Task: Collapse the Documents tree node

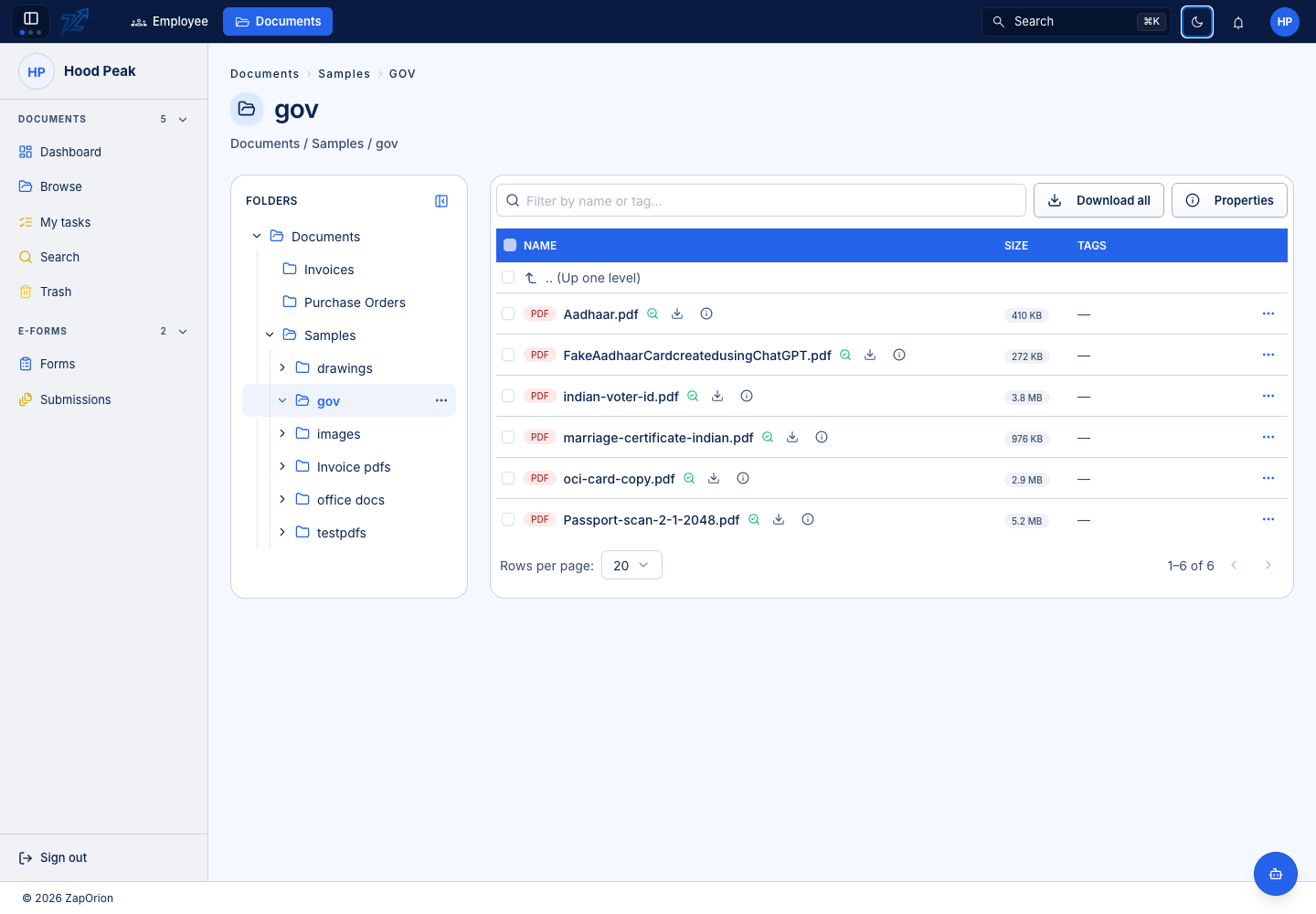Action: (x=257, y=236)
